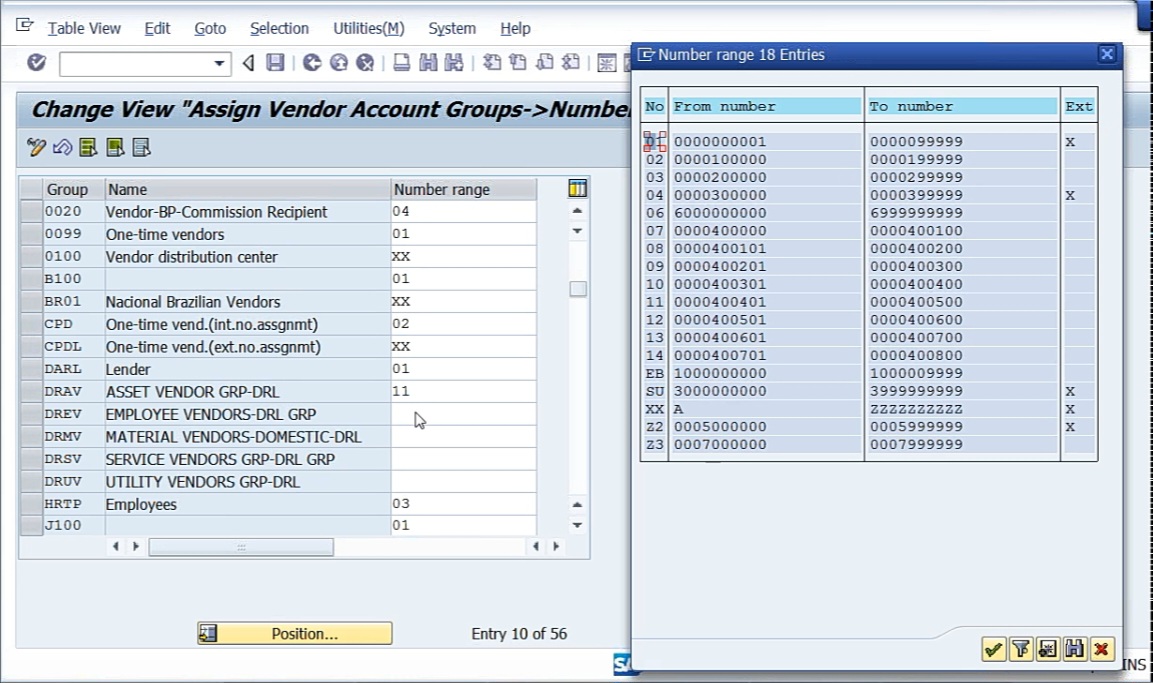Image resolution: width=1153 pixels, height=683 pixels.
Task: Click the Group column header
Action: coord(74,190)
